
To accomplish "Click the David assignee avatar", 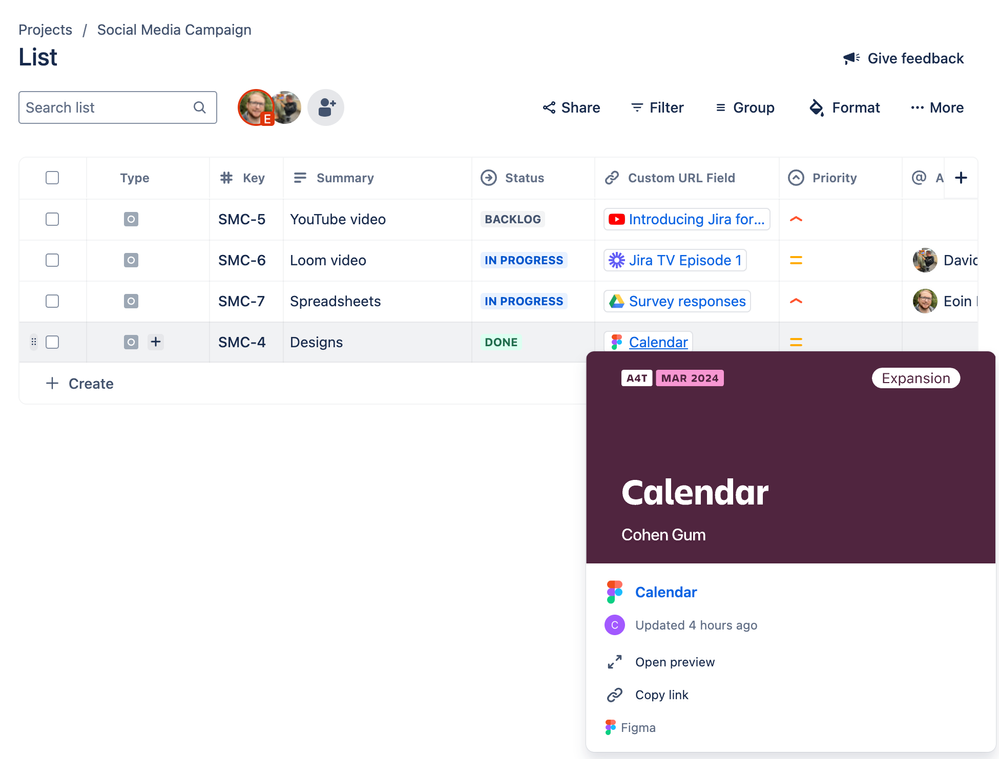I will tap(924, 260).
